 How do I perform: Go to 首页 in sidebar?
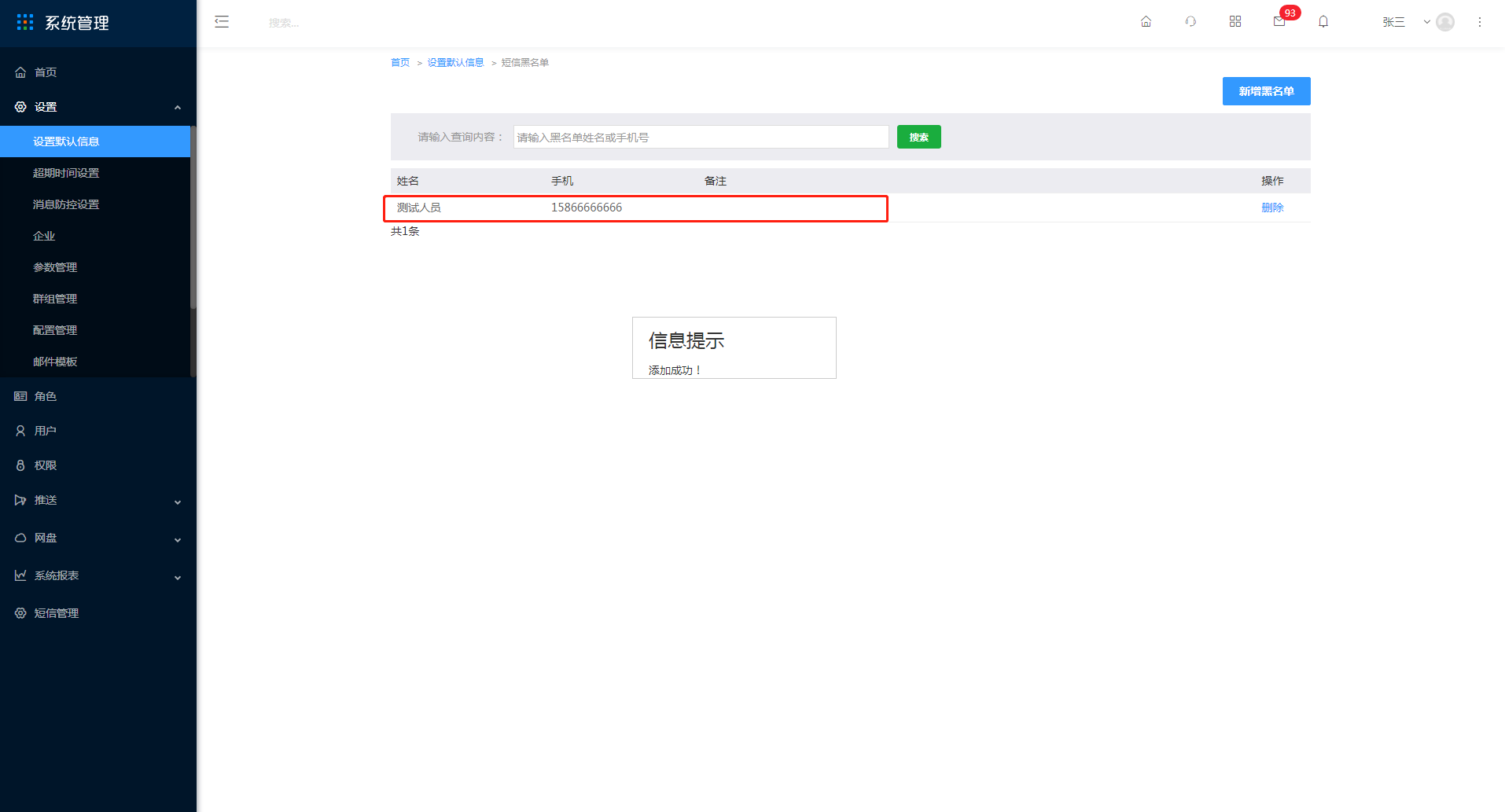click(x=98, y=72)
